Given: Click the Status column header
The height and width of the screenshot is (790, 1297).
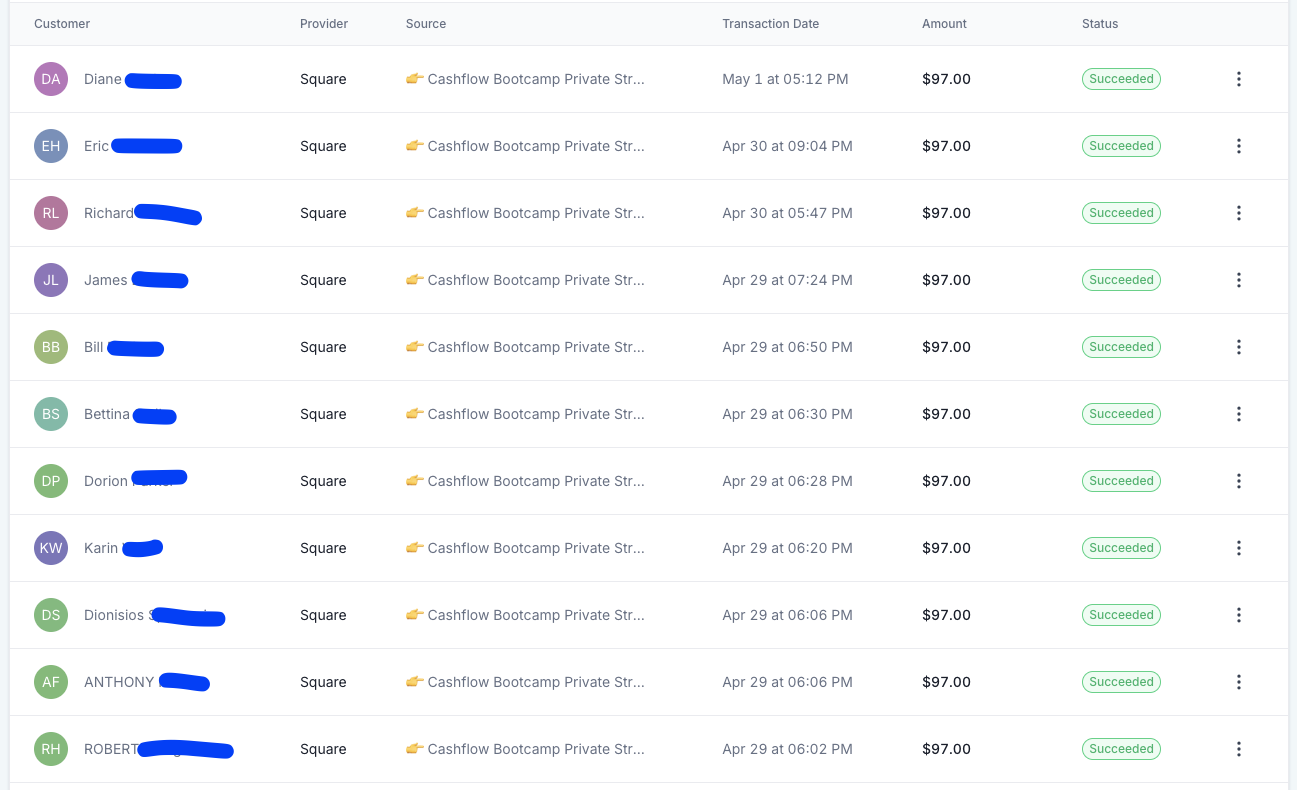Looking at the screenshot, I should (x=1100, y=24).
